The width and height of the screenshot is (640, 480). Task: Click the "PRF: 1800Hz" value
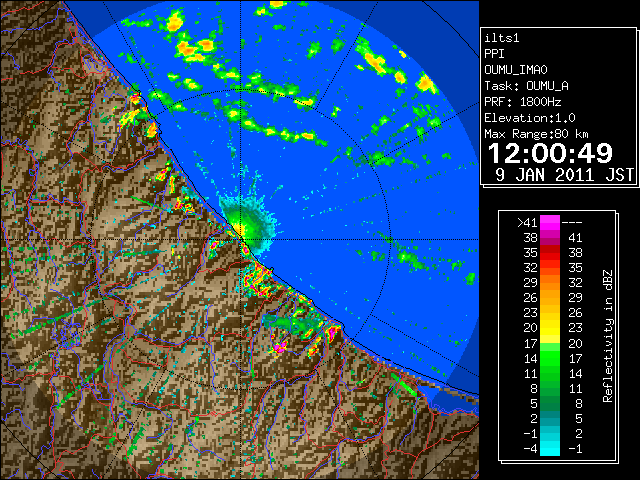(x=522, y=102)
